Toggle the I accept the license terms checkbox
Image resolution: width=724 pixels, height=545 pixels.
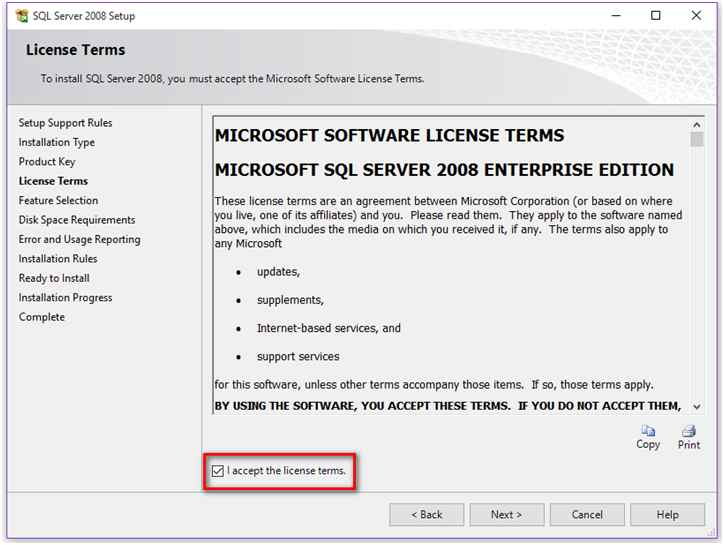coord(217,471)
